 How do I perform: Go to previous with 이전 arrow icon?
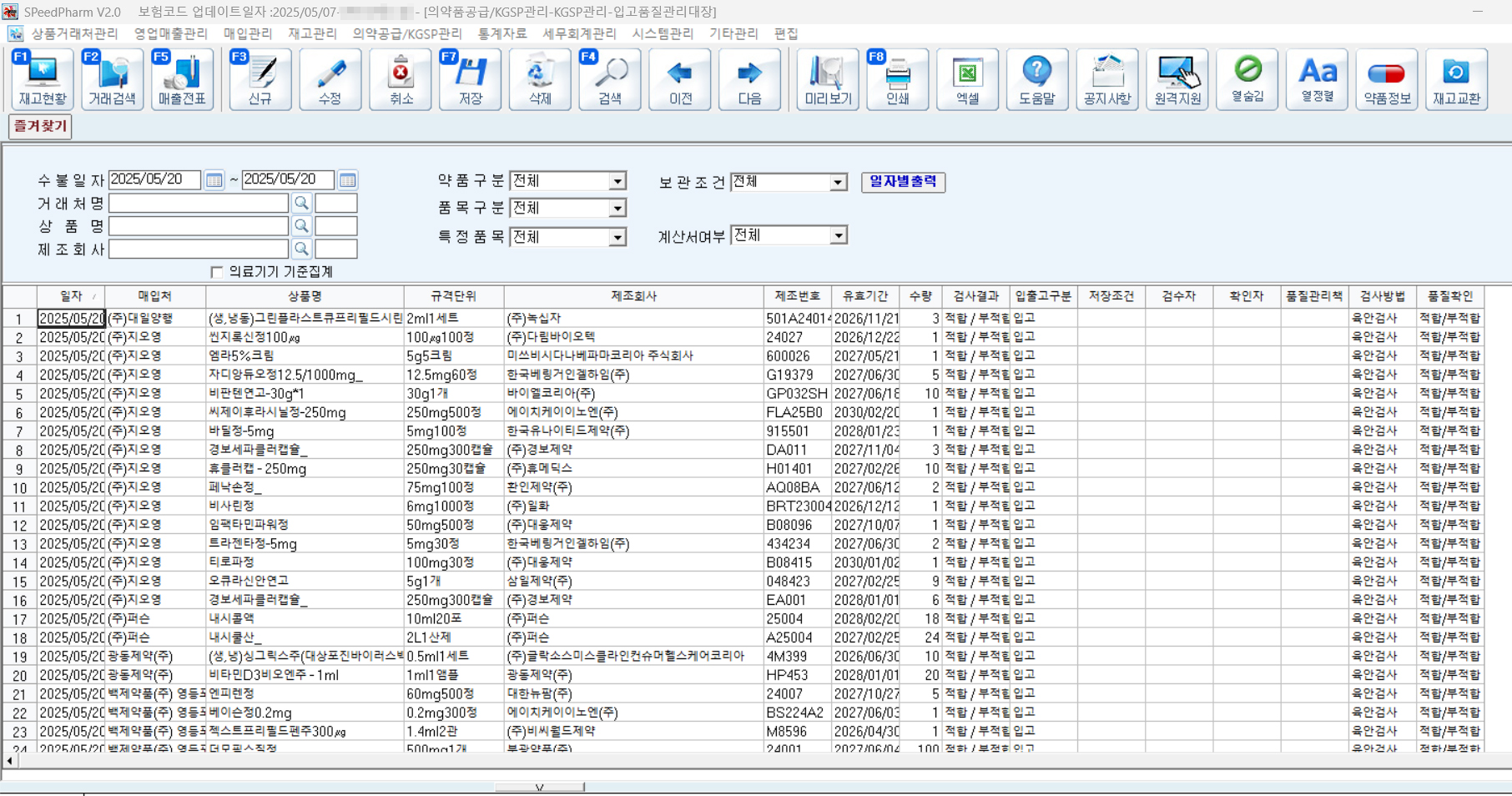680,79
